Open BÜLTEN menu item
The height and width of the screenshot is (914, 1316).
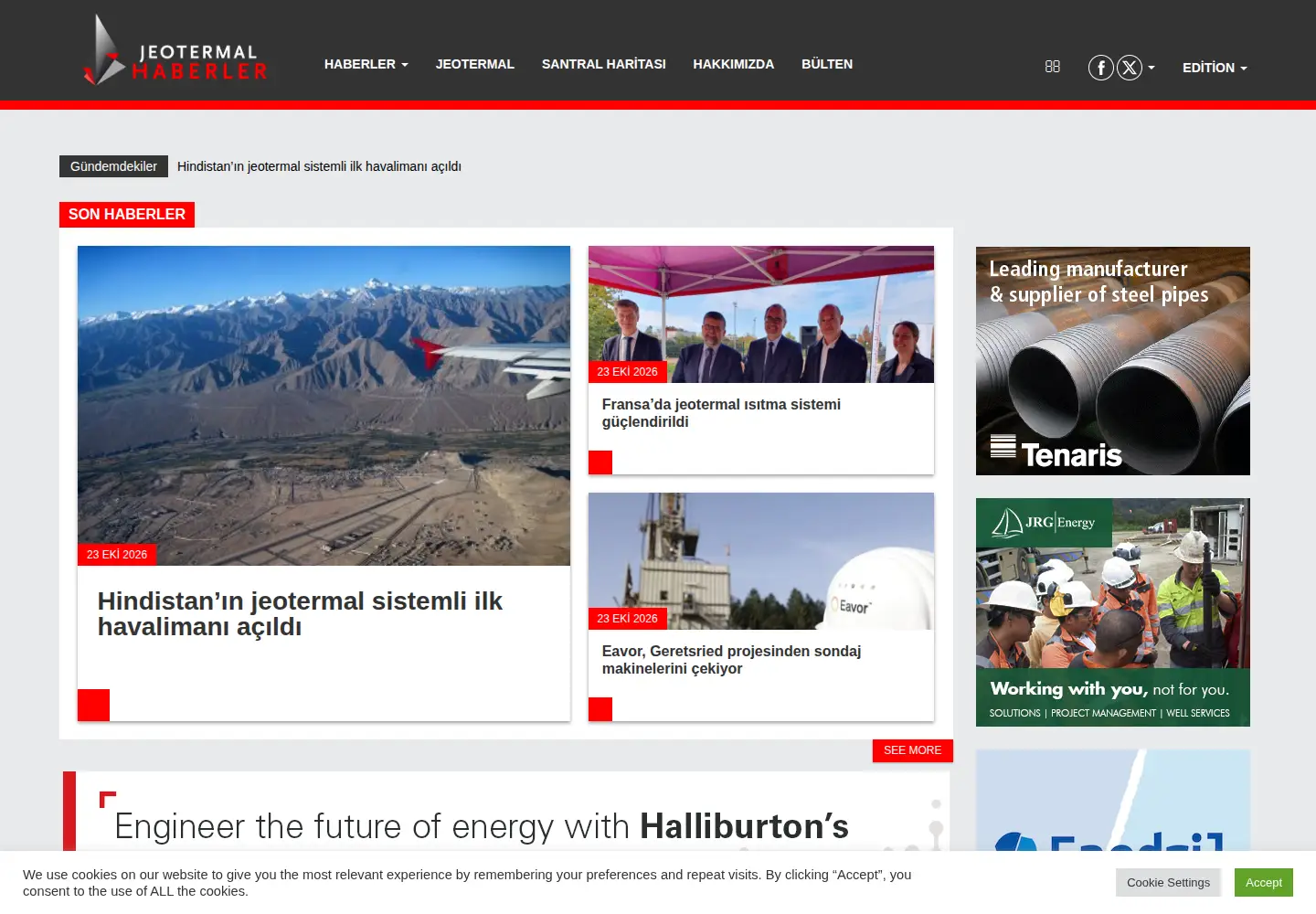[x=827, y=64]
